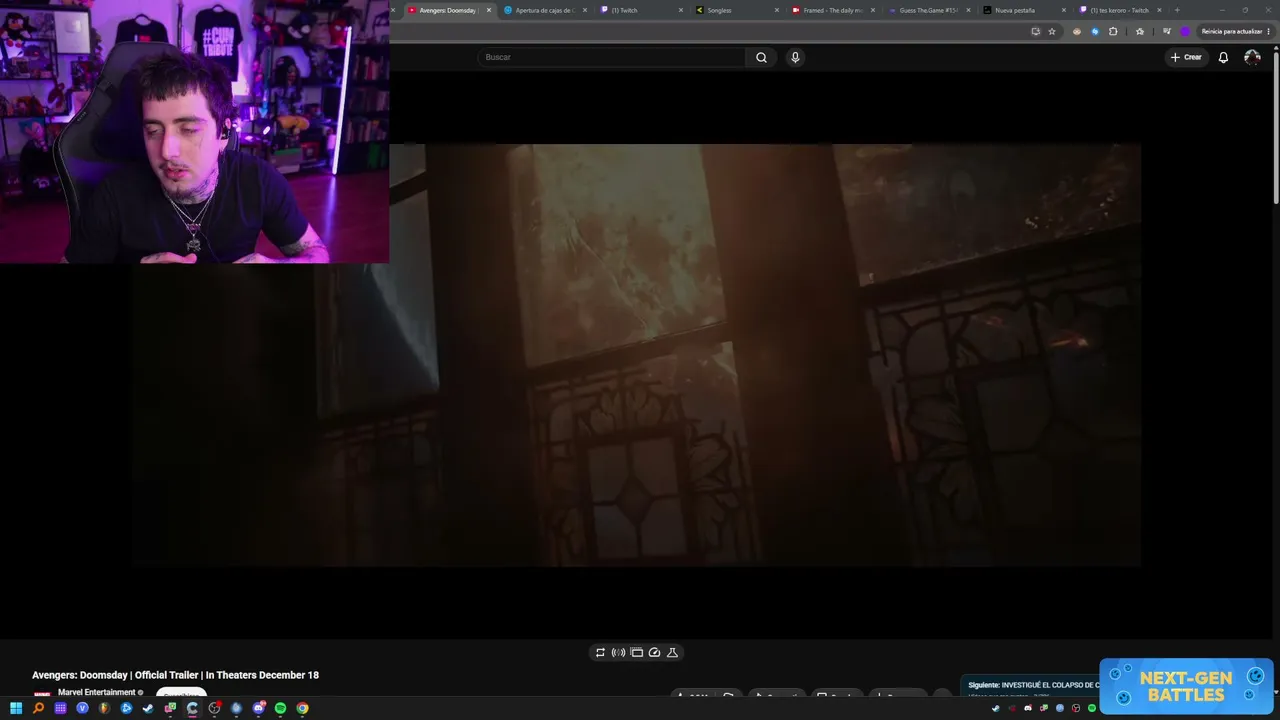Switch to the (1) Twitch tab
Image resolution: width=1280 pixels, height=720 pixels.
641,10
